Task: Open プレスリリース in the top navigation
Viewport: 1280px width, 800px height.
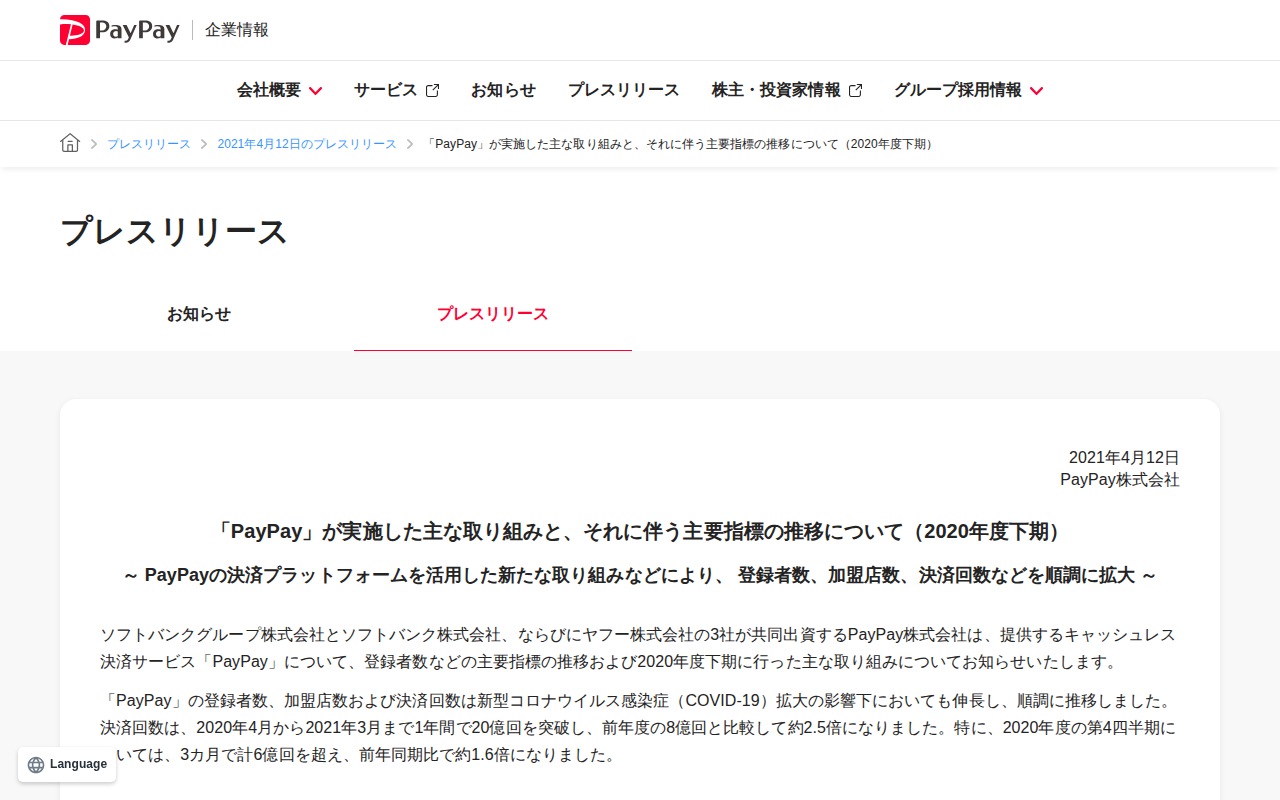Action: tap(623, 90)
